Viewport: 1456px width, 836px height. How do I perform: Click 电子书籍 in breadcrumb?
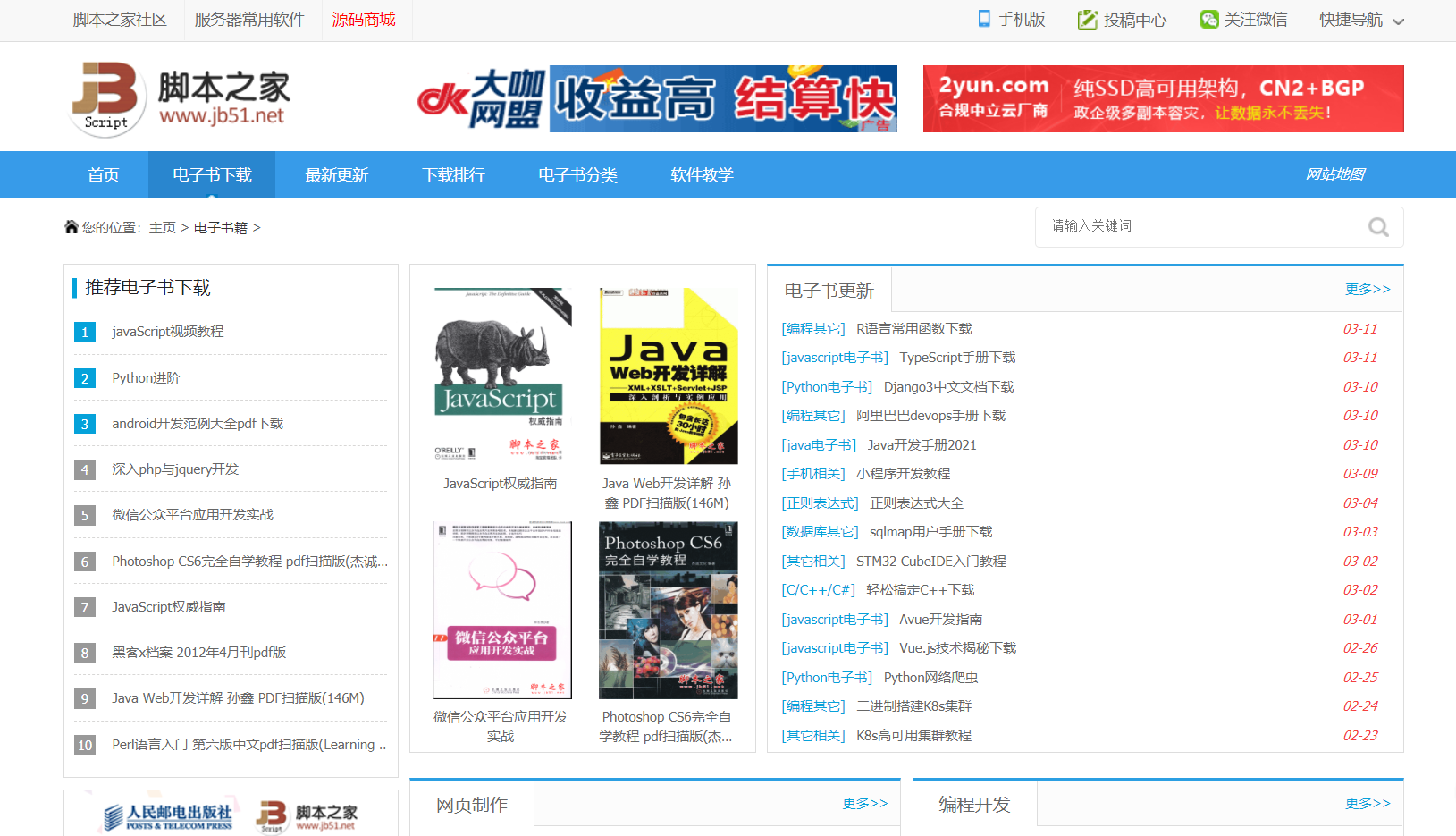(x=221, y=228)
